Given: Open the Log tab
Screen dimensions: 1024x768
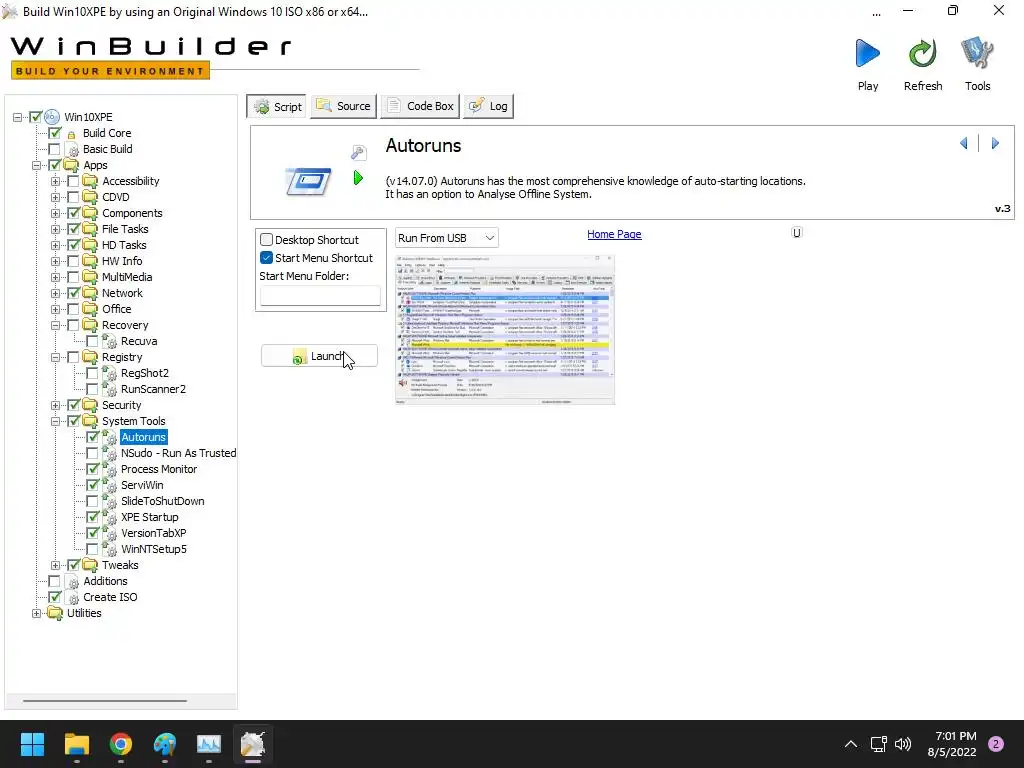Looking at the screenshot, I should point(488,106).
